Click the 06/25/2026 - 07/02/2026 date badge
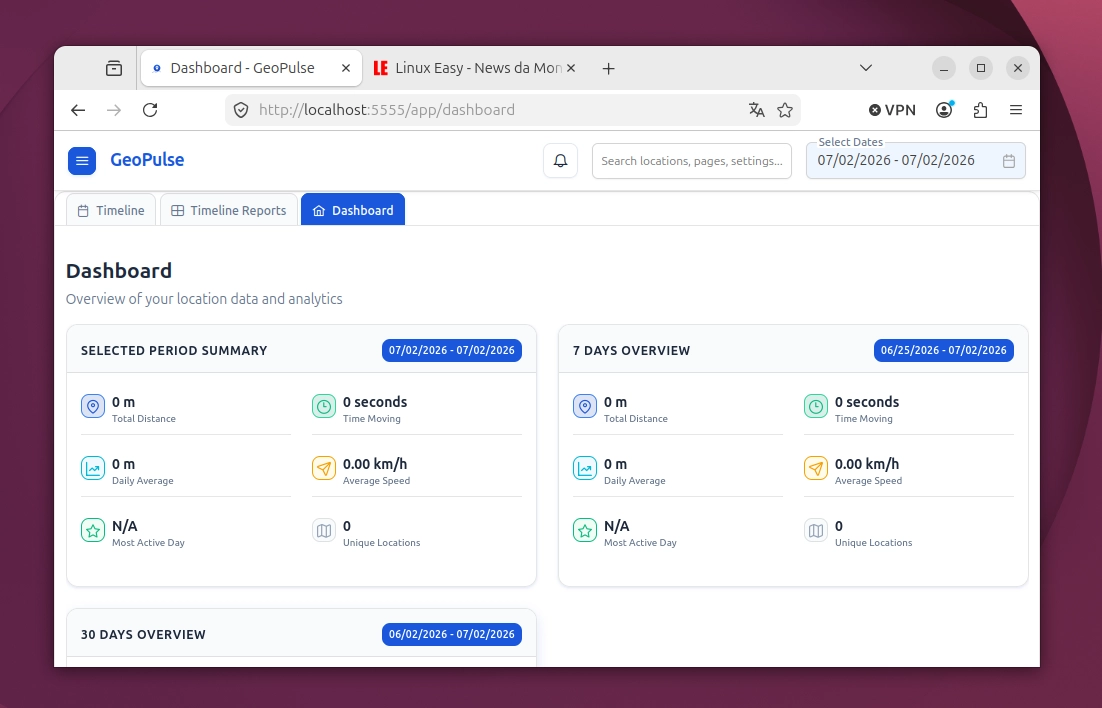 click(x=944, y=350)
